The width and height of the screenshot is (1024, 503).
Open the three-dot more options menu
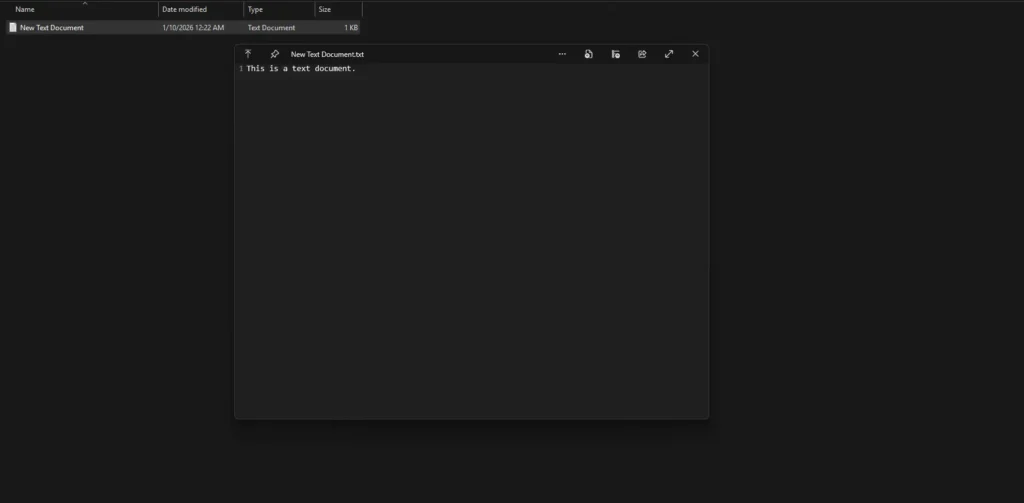562,54
